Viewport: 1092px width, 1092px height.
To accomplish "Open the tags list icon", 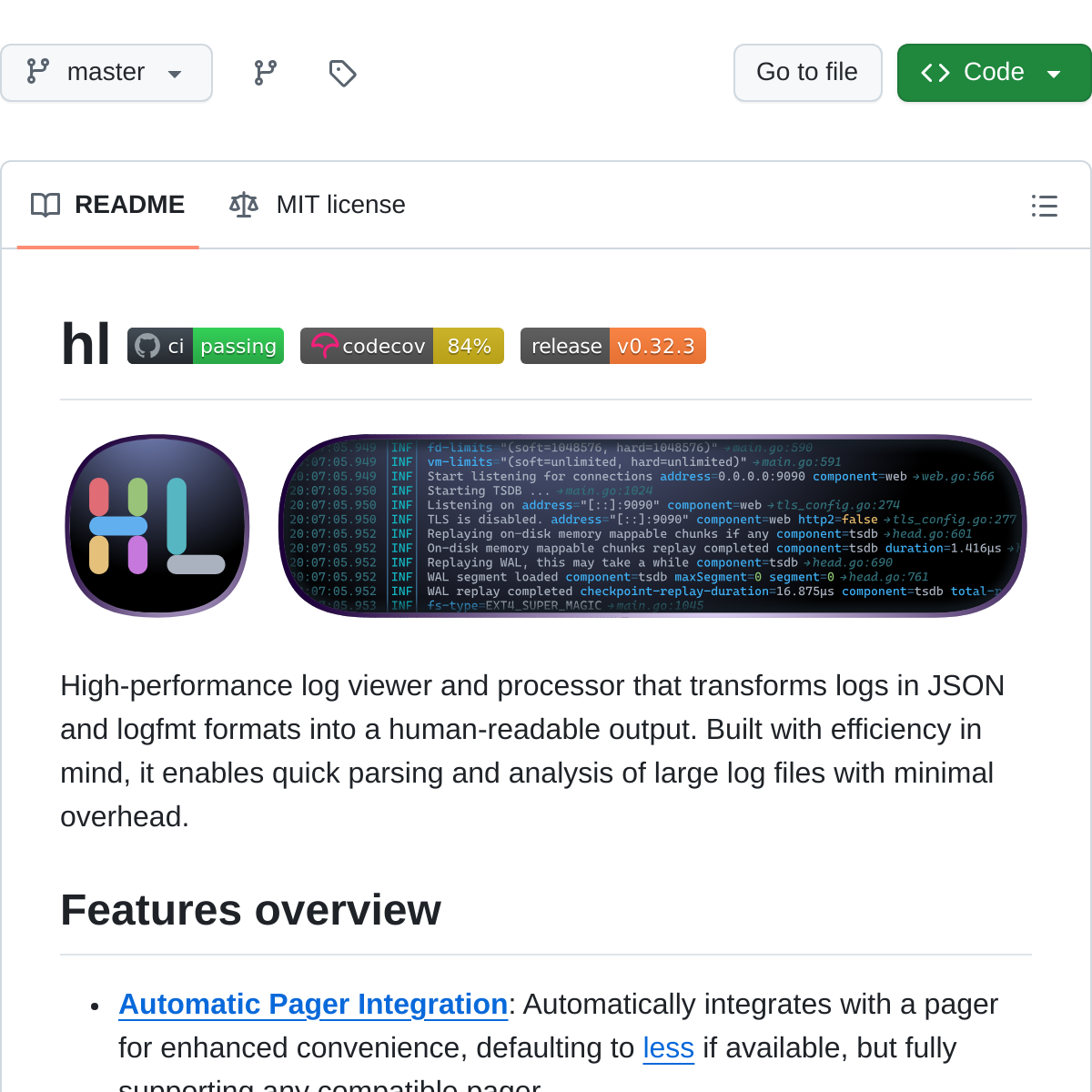I will pyautogui.click(x=342, y=73).
